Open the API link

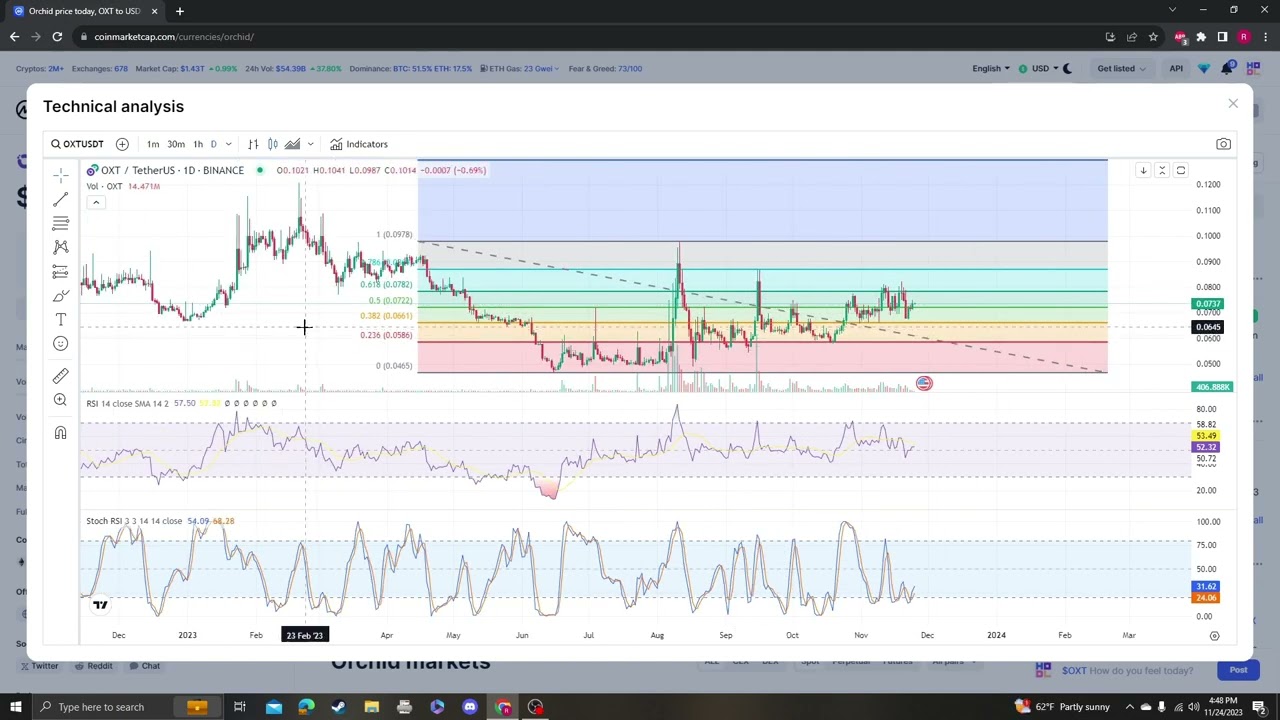coord(1176,69)
